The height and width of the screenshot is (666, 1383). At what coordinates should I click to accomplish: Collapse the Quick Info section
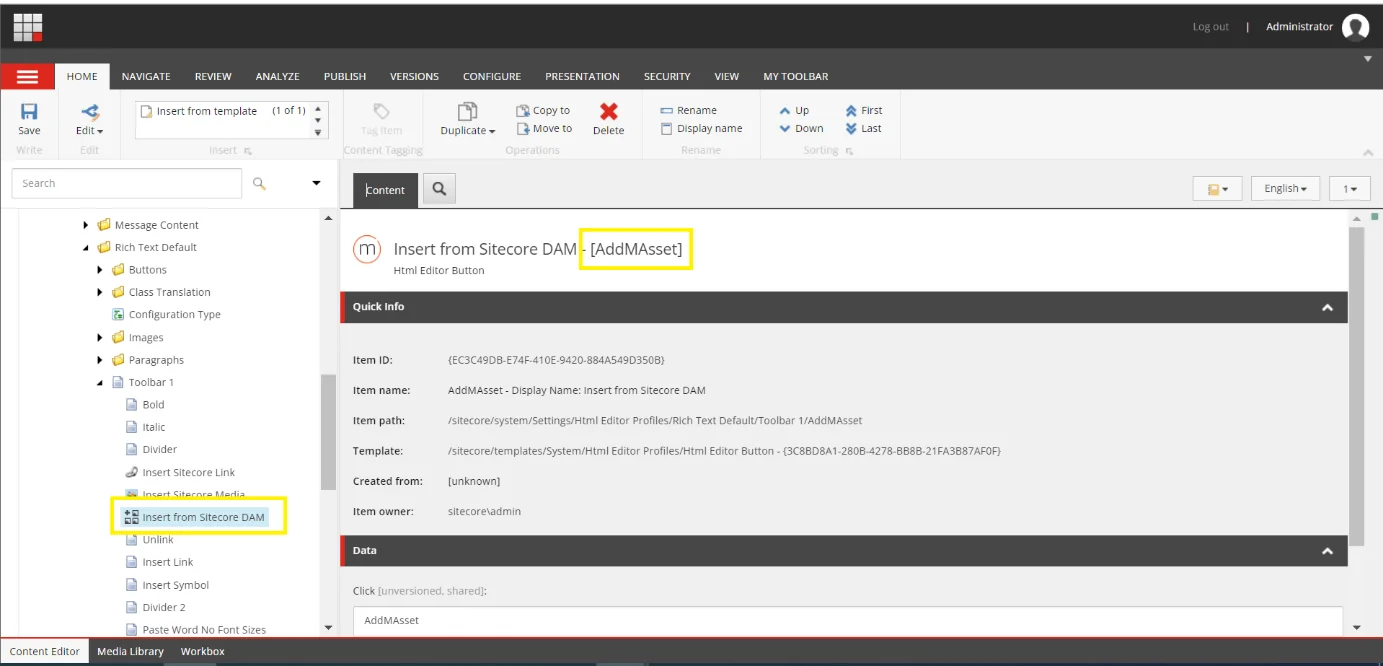[x=1327, y=307]
